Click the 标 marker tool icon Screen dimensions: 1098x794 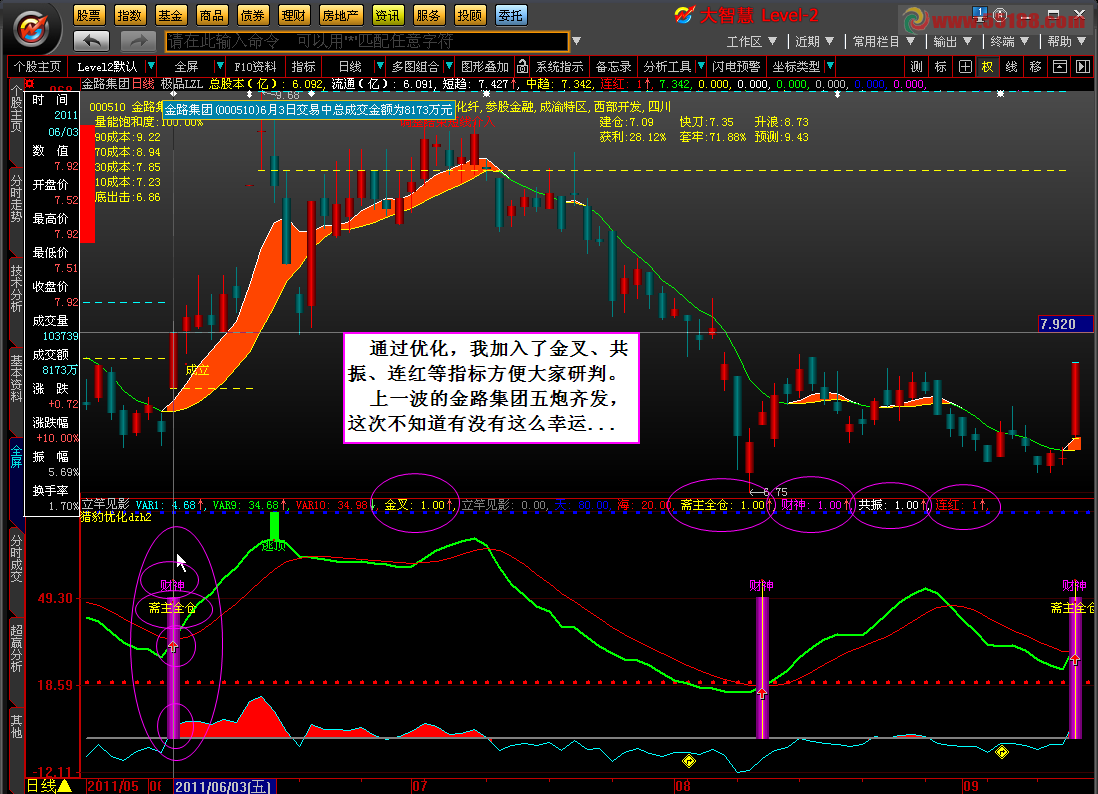pyautogui.click(x=940, y=67)
